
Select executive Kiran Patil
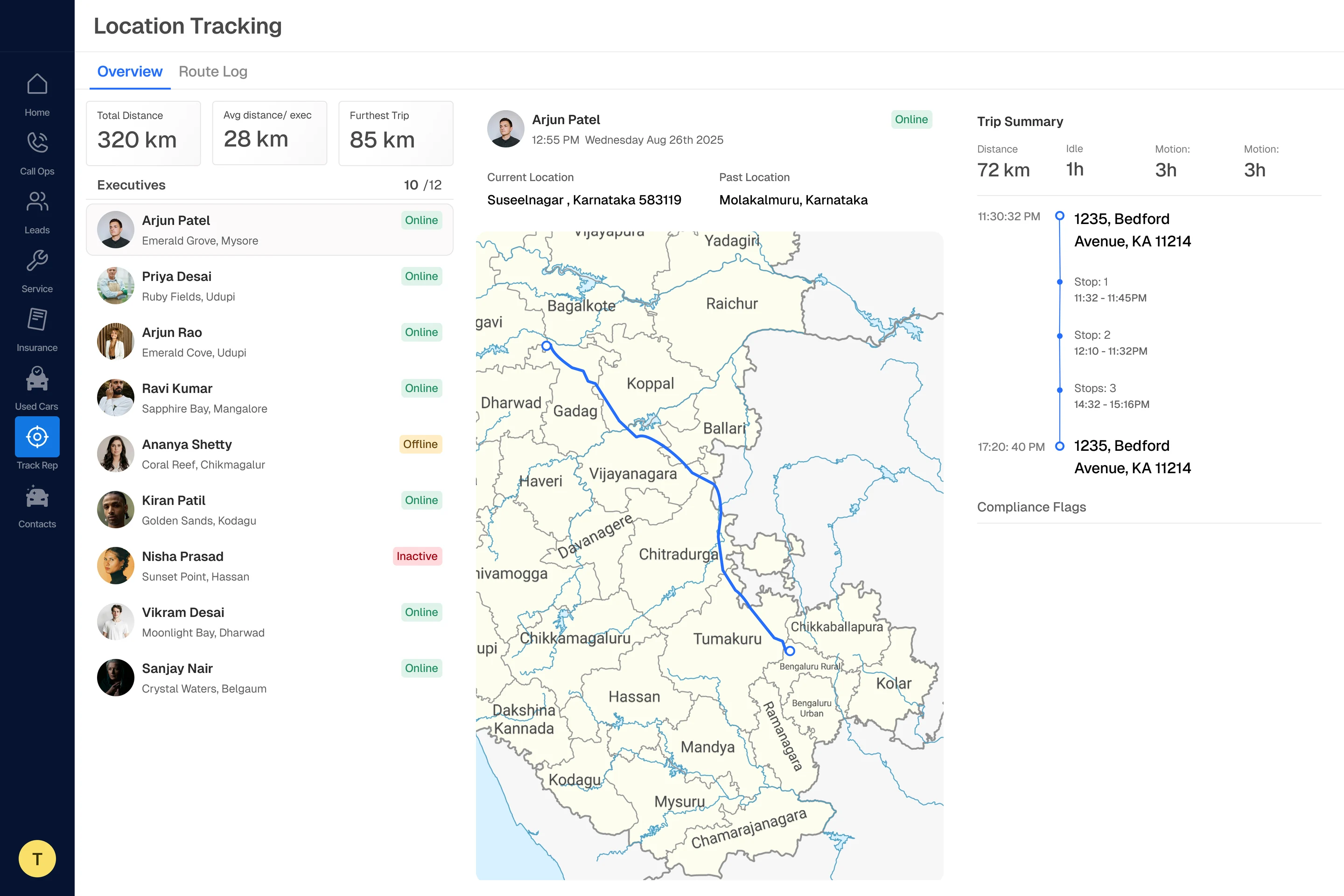[x=269, y=510]
